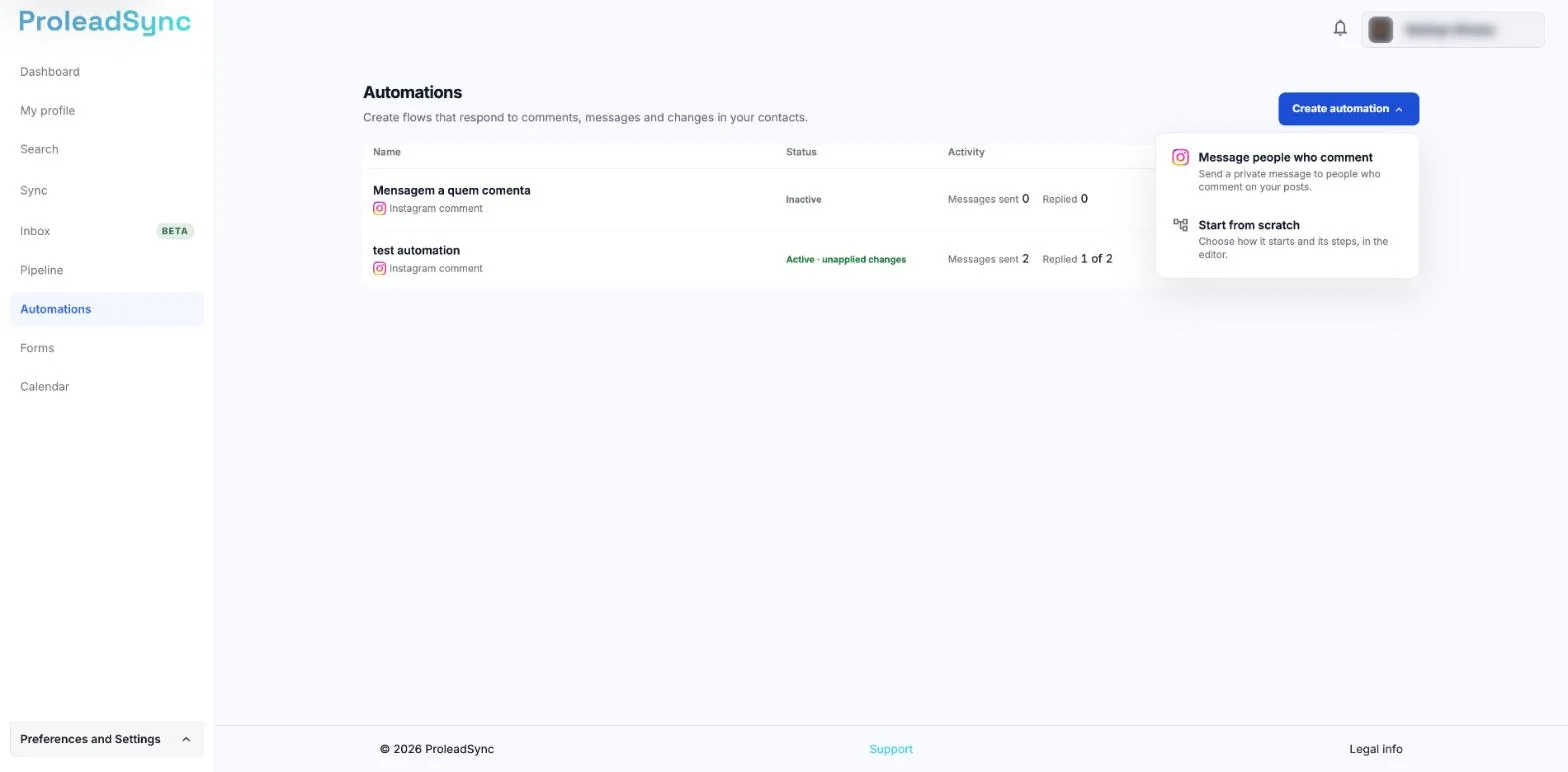This screenshot has height=772, width=1568.
Task: Click the ProleadSync logo
Action: (105, 22)
